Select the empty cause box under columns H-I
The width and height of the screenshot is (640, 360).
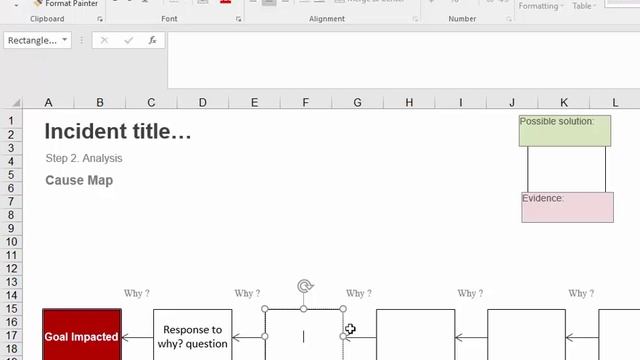tap(416, 335)
